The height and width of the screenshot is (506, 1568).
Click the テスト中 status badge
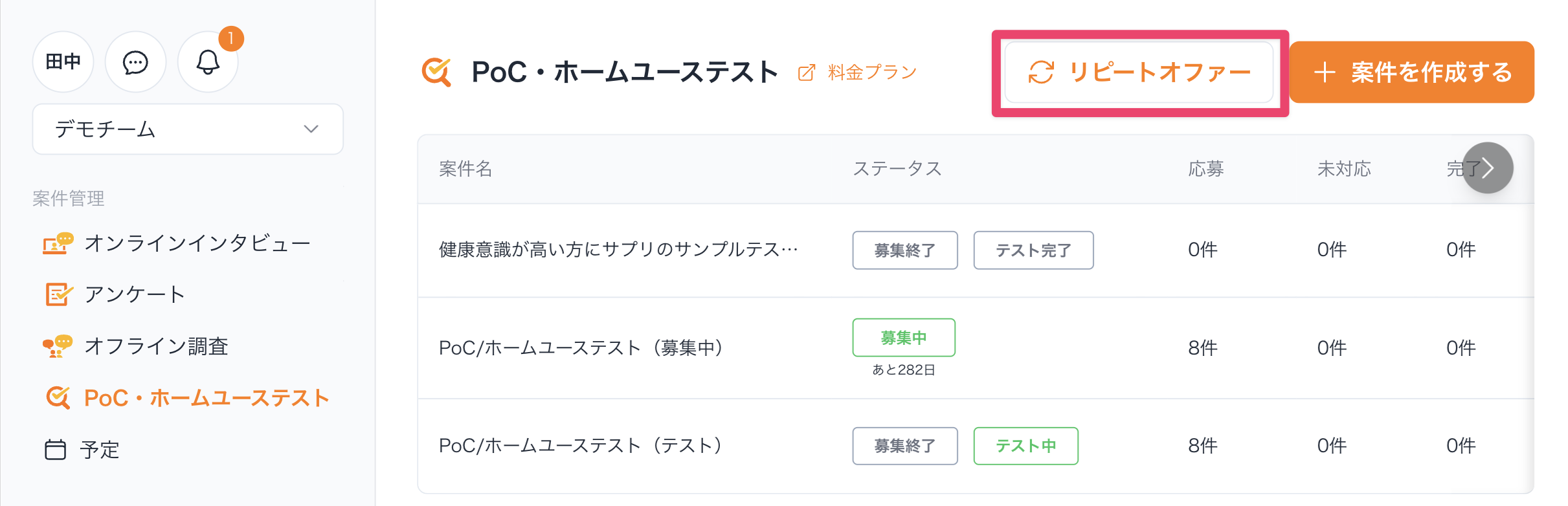pos(1025,446)
